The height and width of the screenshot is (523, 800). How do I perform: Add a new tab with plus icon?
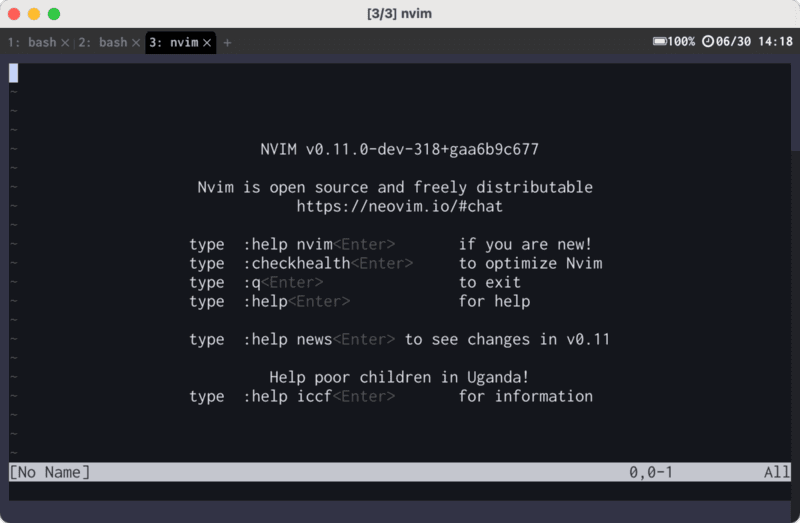click(x=228, y=43)
